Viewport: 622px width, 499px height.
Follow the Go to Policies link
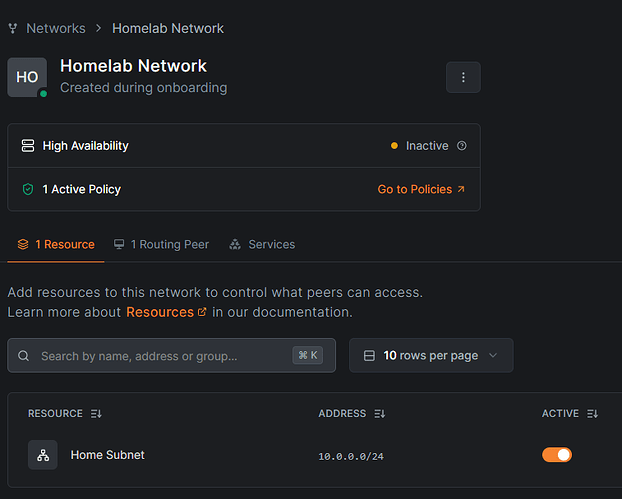tap(420, 189)
